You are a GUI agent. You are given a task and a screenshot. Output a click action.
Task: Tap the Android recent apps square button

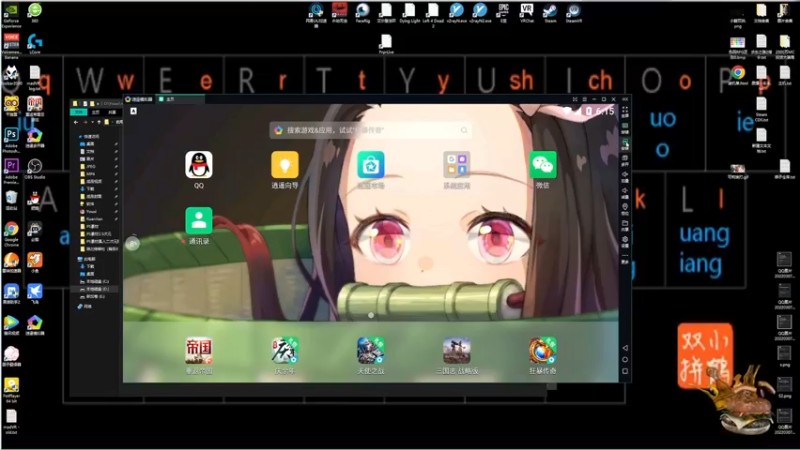pos(625,371)
